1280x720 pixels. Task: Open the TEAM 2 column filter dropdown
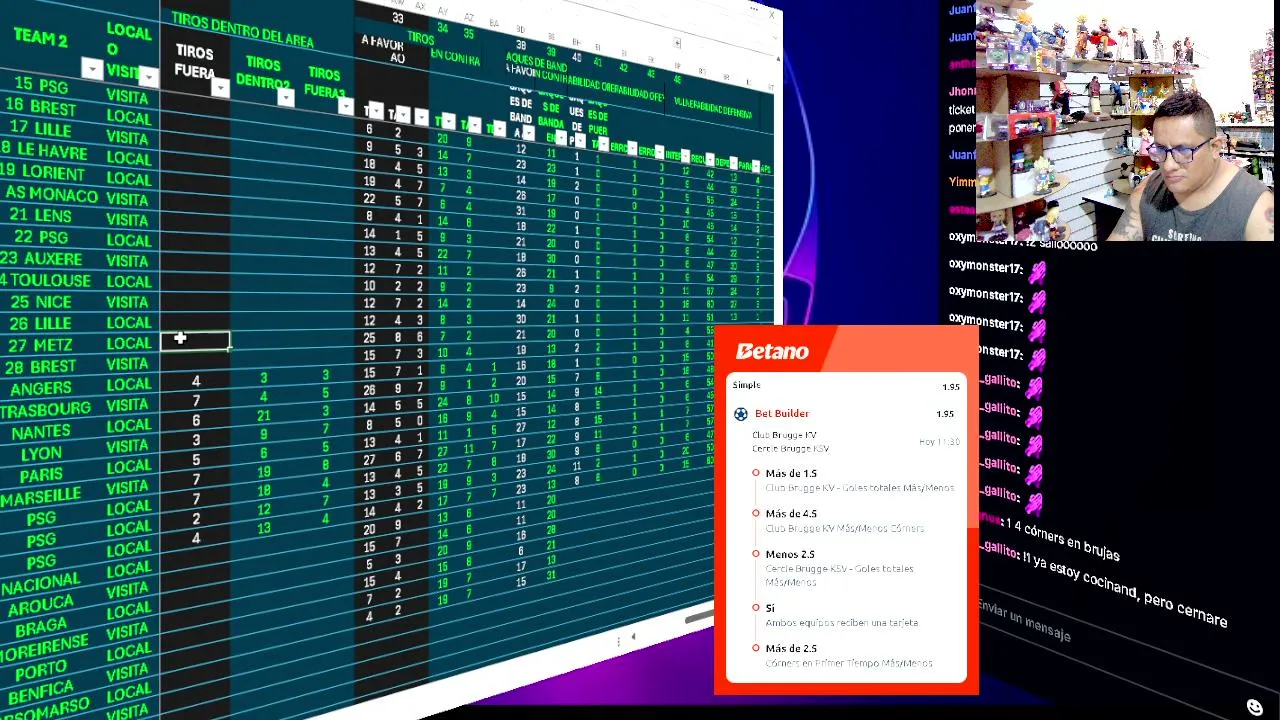pyautogui.click(x=92, y=69)
